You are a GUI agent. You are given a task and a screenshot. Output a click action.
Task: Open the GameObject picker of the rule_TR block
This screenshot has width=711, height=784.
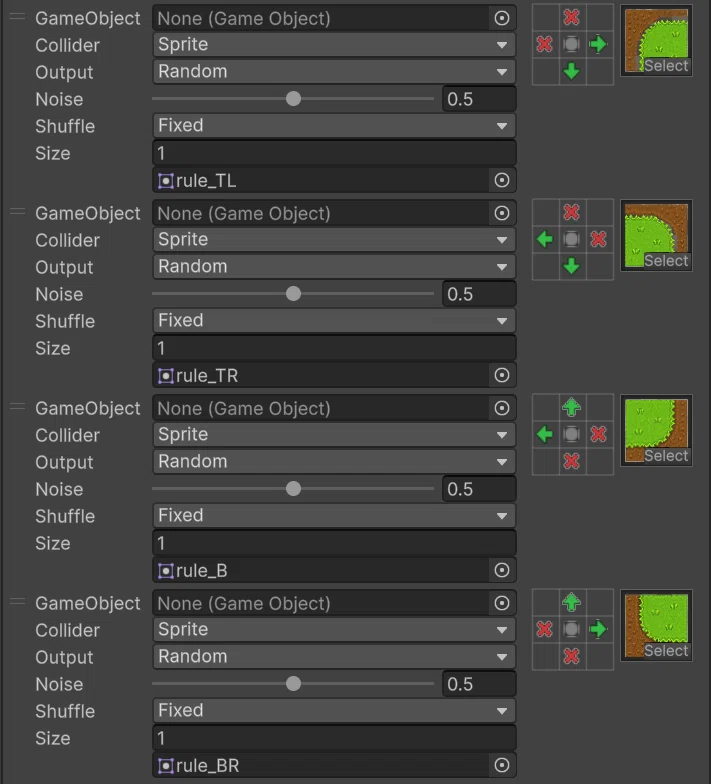pyautogui.click(x=502, y=214)
